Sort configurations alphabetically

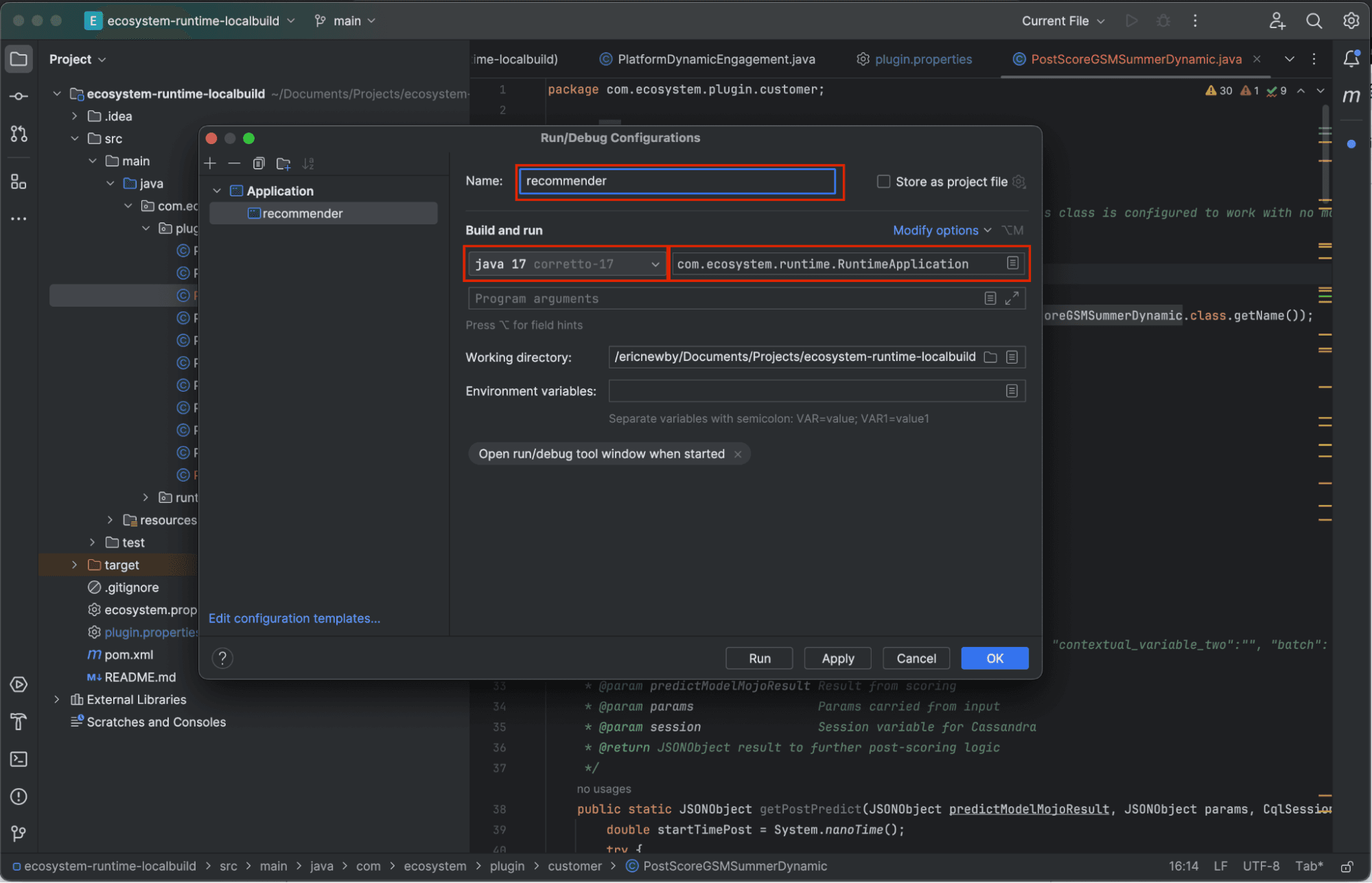pyautogui.click(x=308, y=163)
